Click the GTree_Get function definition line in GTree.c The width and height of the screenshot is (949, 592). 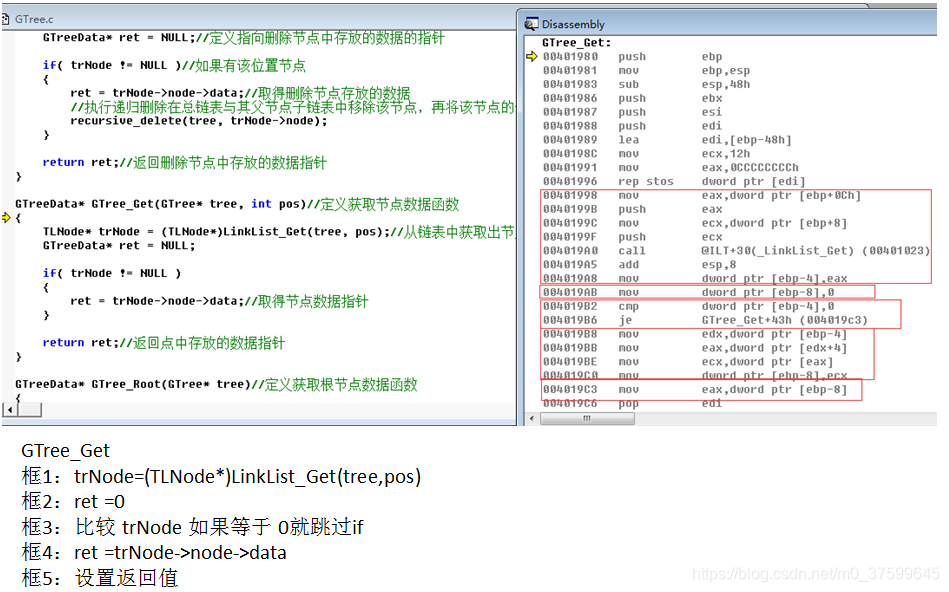pyautogui.click(x=237, y=204)
